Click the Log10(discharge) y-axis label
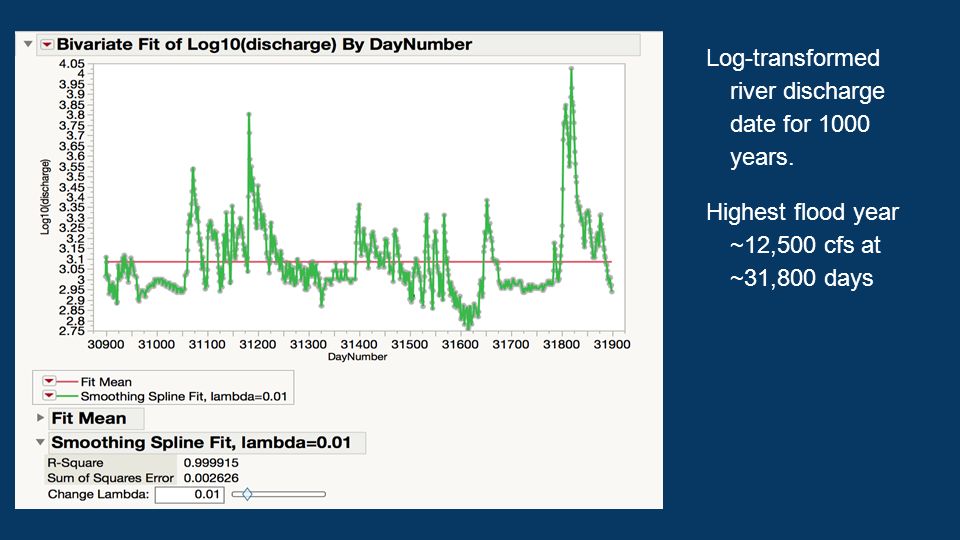960x540 pixels. click(x=45, y=197)
